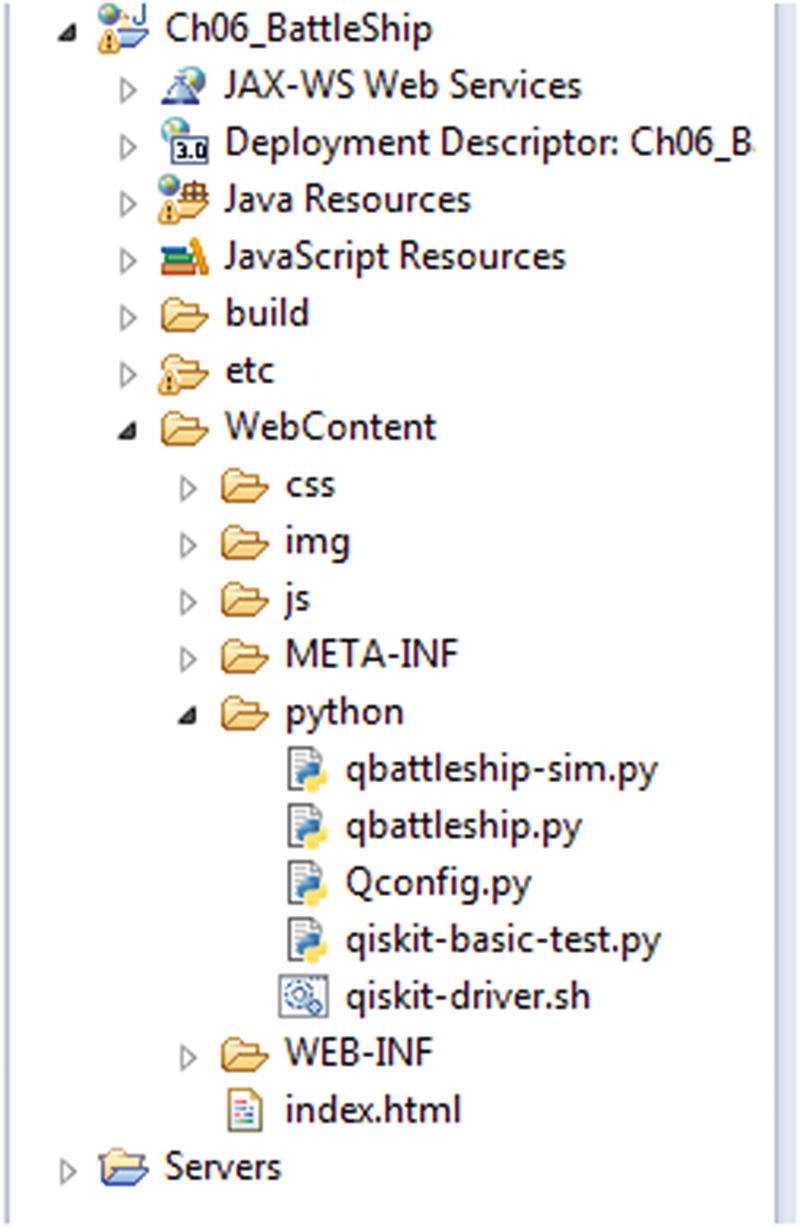Click the JAX-WS Web Services icon
800x1227 pixels.
(x=184, y=85)
